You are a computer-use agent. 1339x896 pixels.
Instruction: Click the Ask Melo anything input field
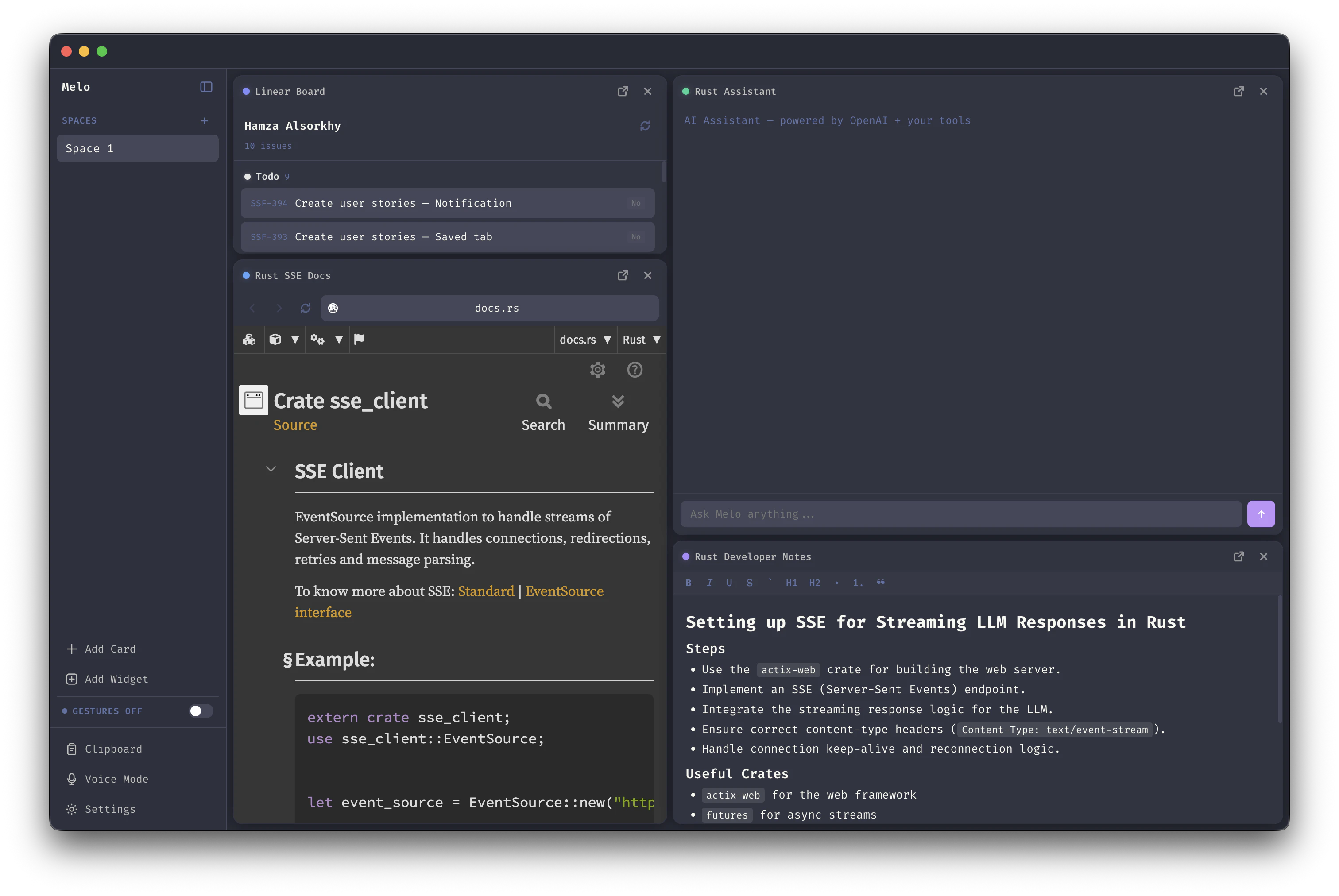(x=960, y=514)
